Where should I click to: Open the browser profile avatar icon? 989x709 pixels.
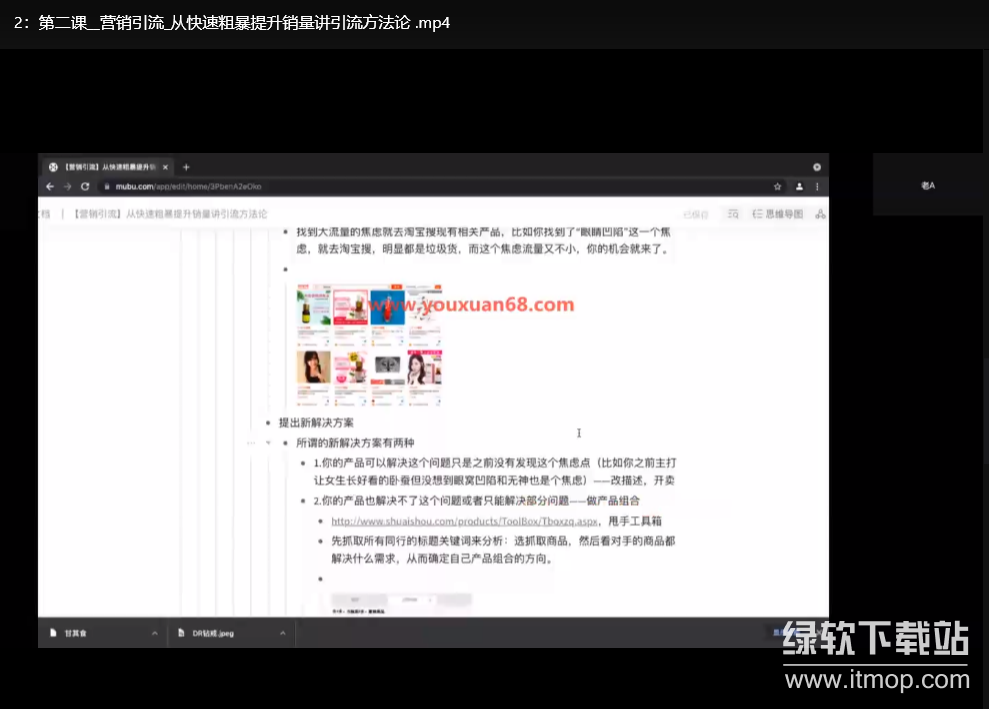[799, 187]
